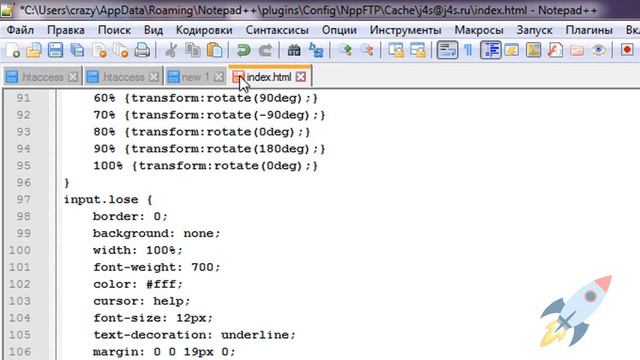Open the Файл menu
Screen dimensions: 640x360
[x=20, y=30]
